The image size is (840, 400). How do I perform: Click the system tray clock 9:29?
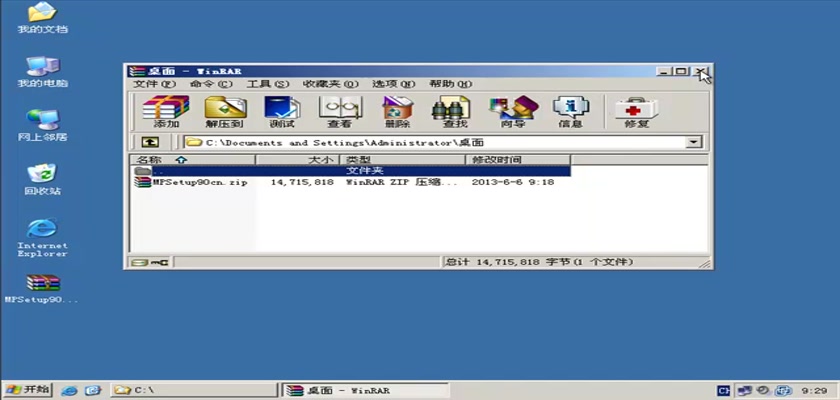[812, 390]
